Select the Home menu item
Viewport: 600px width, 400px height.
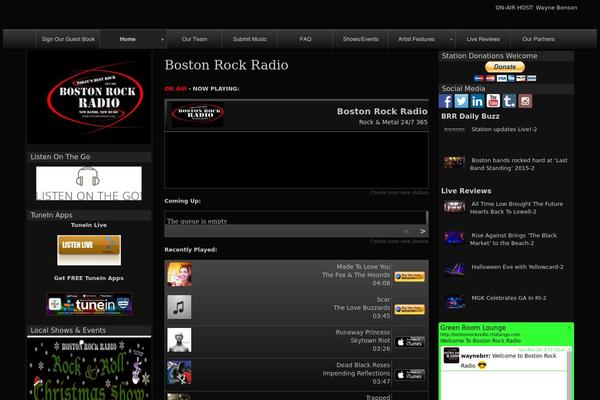(127, 39)
